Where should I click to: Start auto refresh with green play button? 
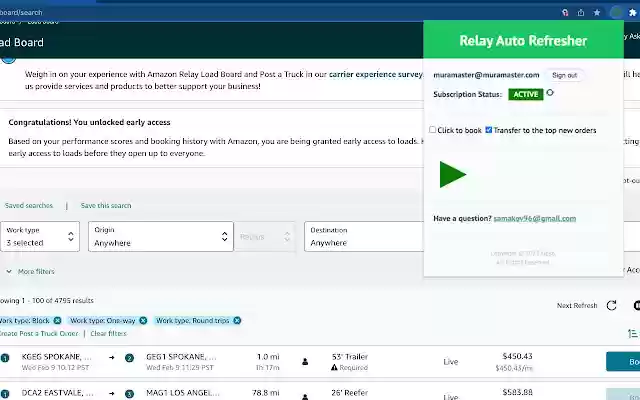coord(452,175)
